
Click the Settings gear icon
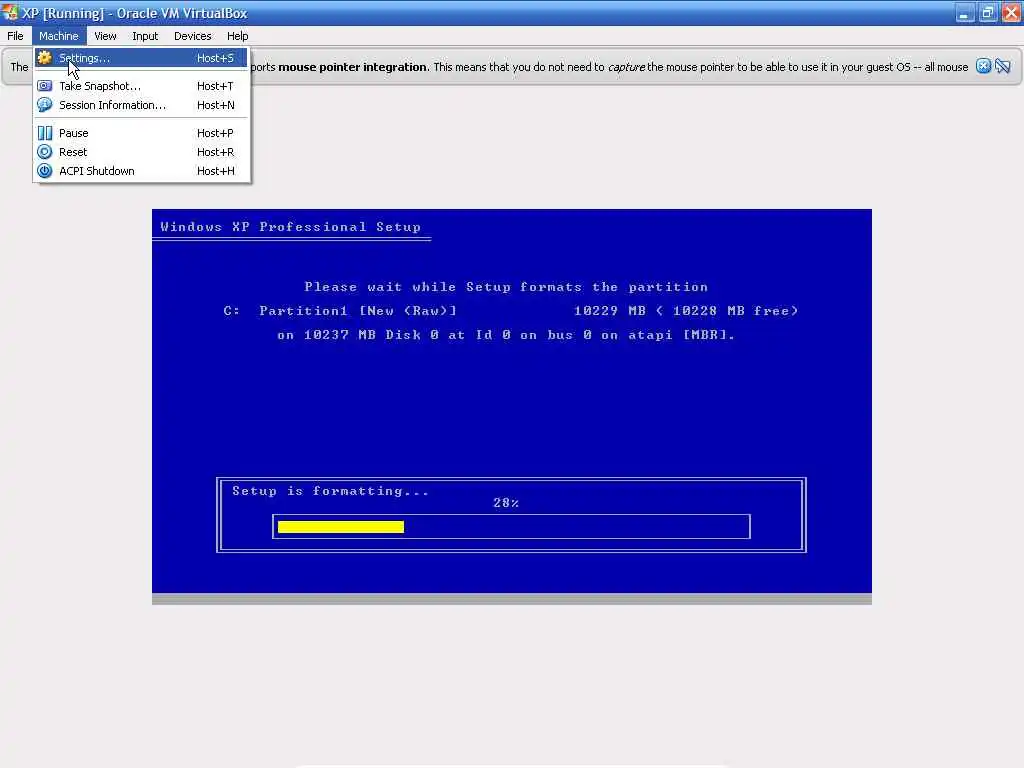44,57
